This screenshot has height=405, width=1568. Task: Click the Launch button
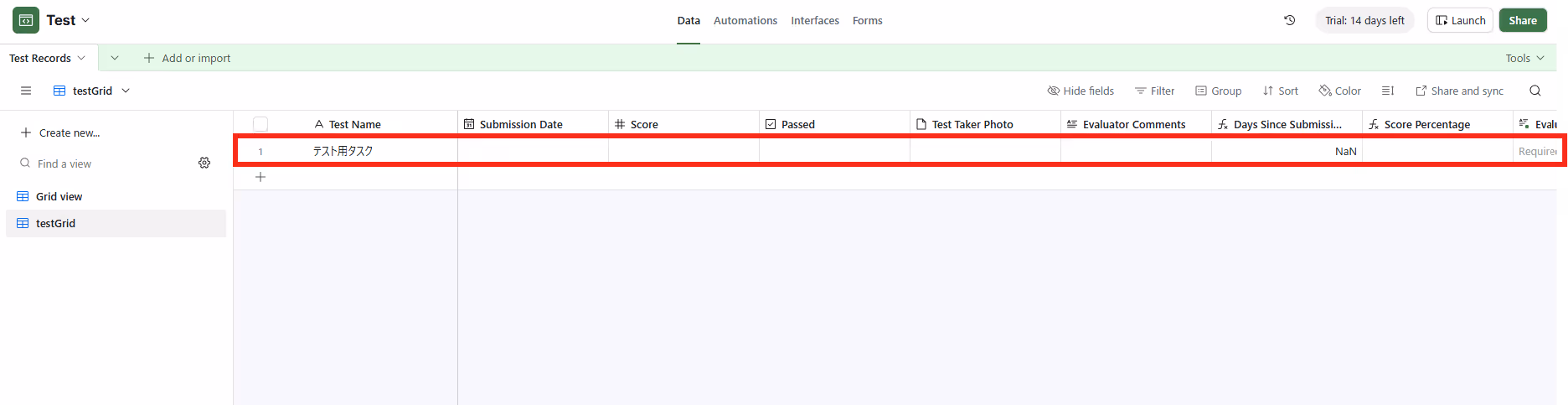1460,20
